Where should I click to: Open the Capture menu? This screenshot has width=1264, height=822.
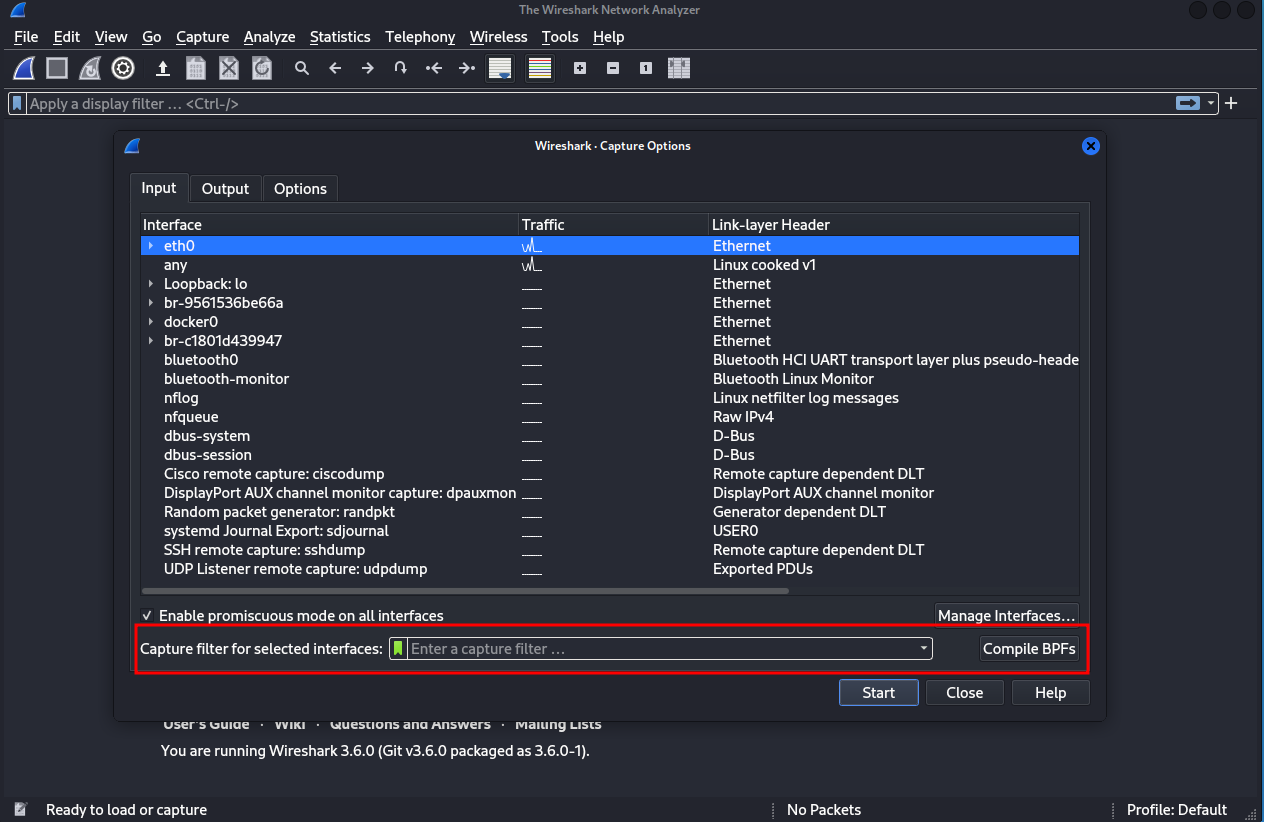click(203, 37)
